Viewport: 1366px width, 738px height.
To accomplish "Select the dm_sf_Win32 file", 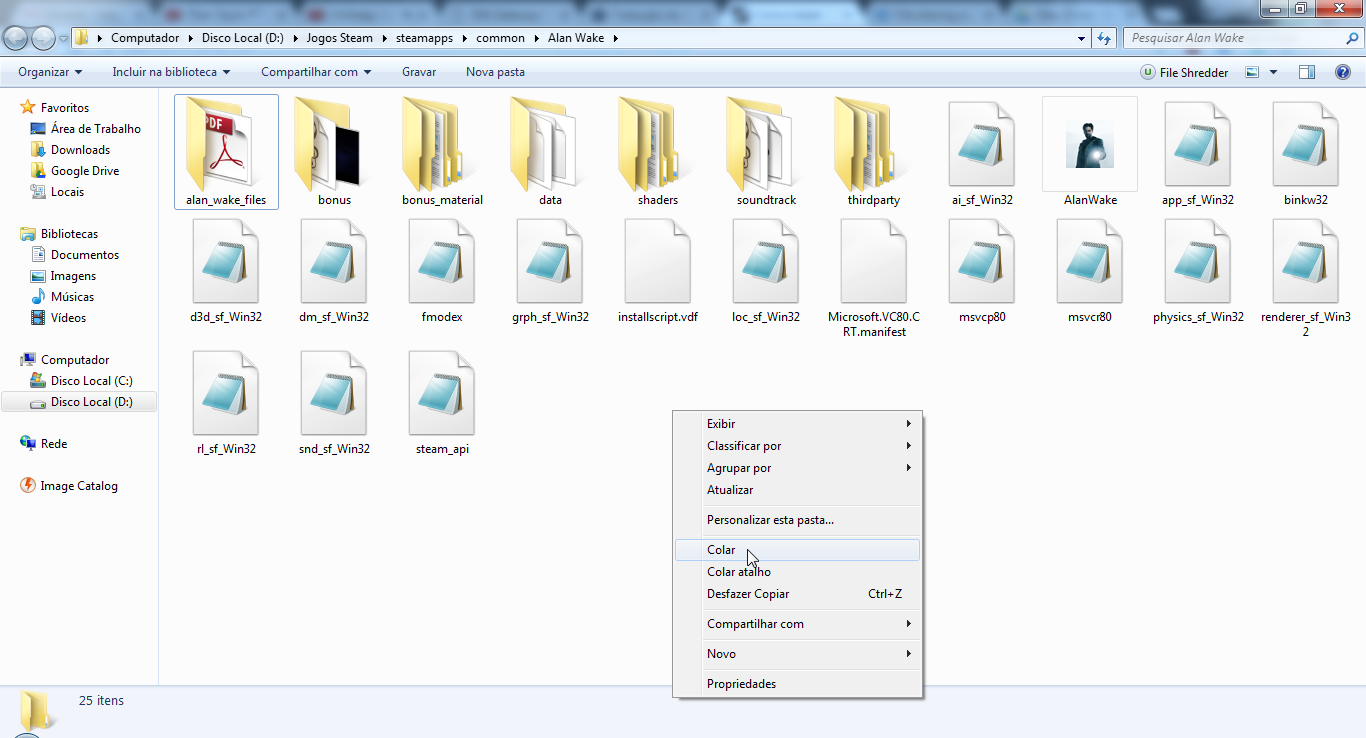I will 334,270.
